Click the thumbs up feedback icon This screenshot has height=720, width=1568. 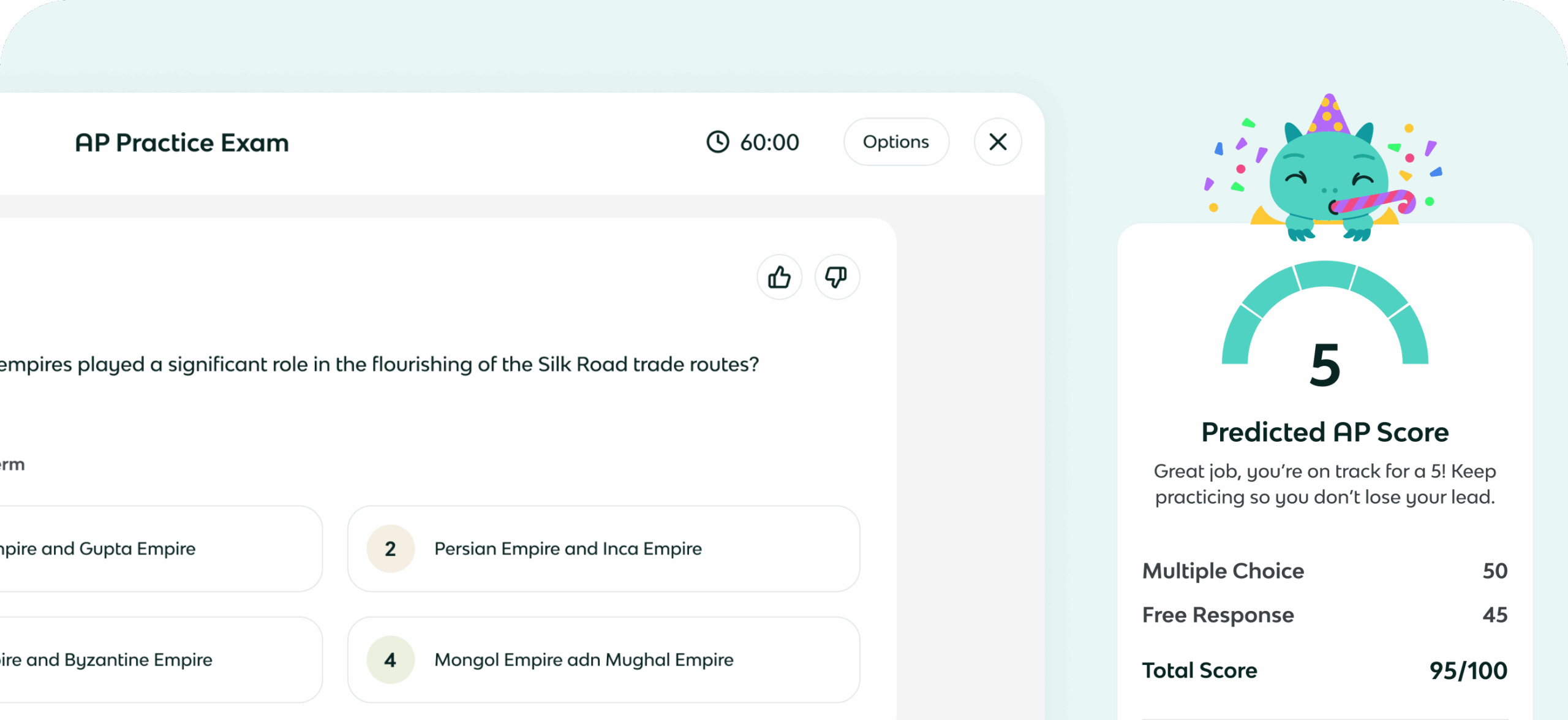click(x=779, y=277)
